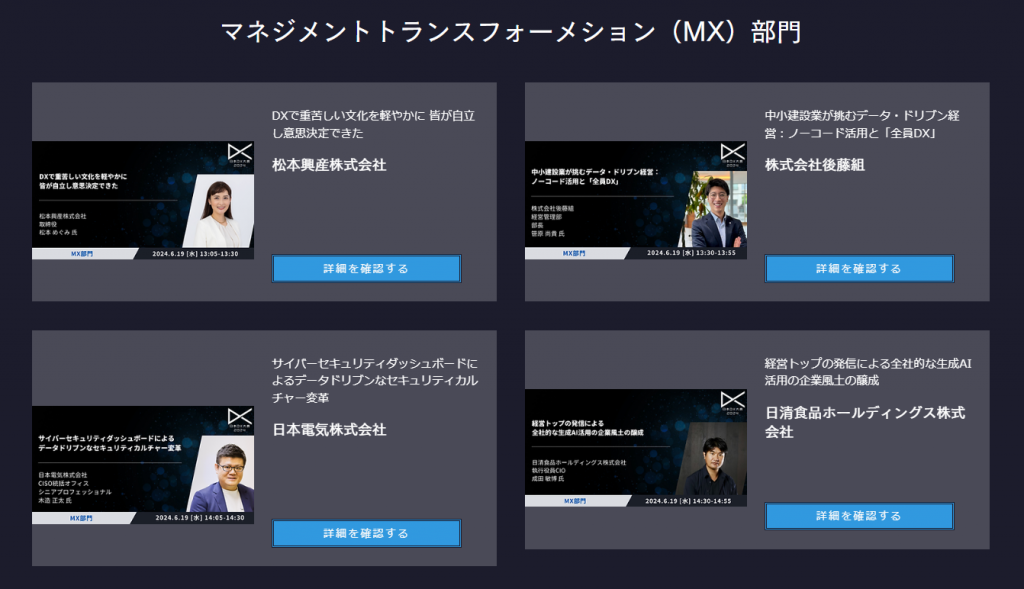
Task: Click the details button for 株式会社後藤組
Action: [x=859, y=268]
